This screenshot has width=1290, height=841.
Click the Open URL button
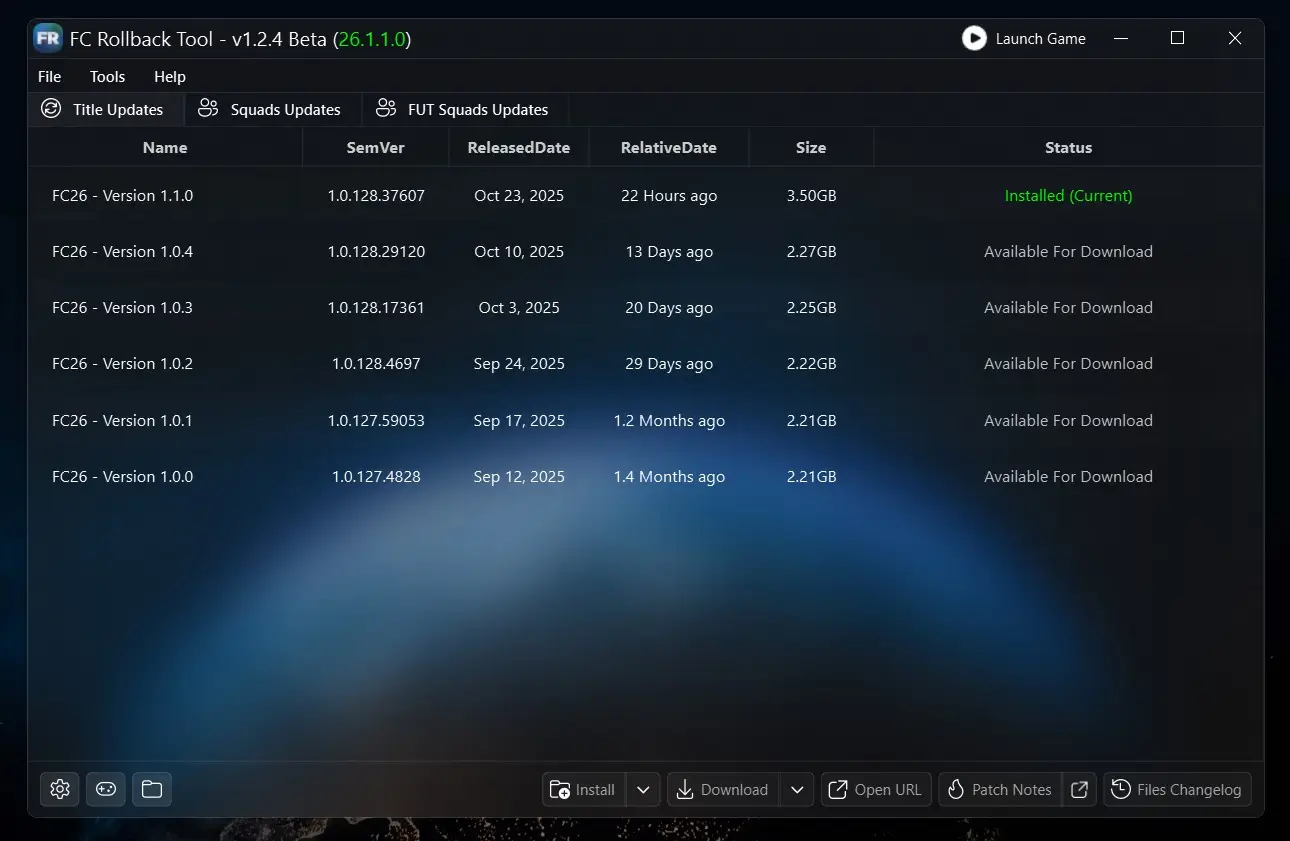click(876, 789)
